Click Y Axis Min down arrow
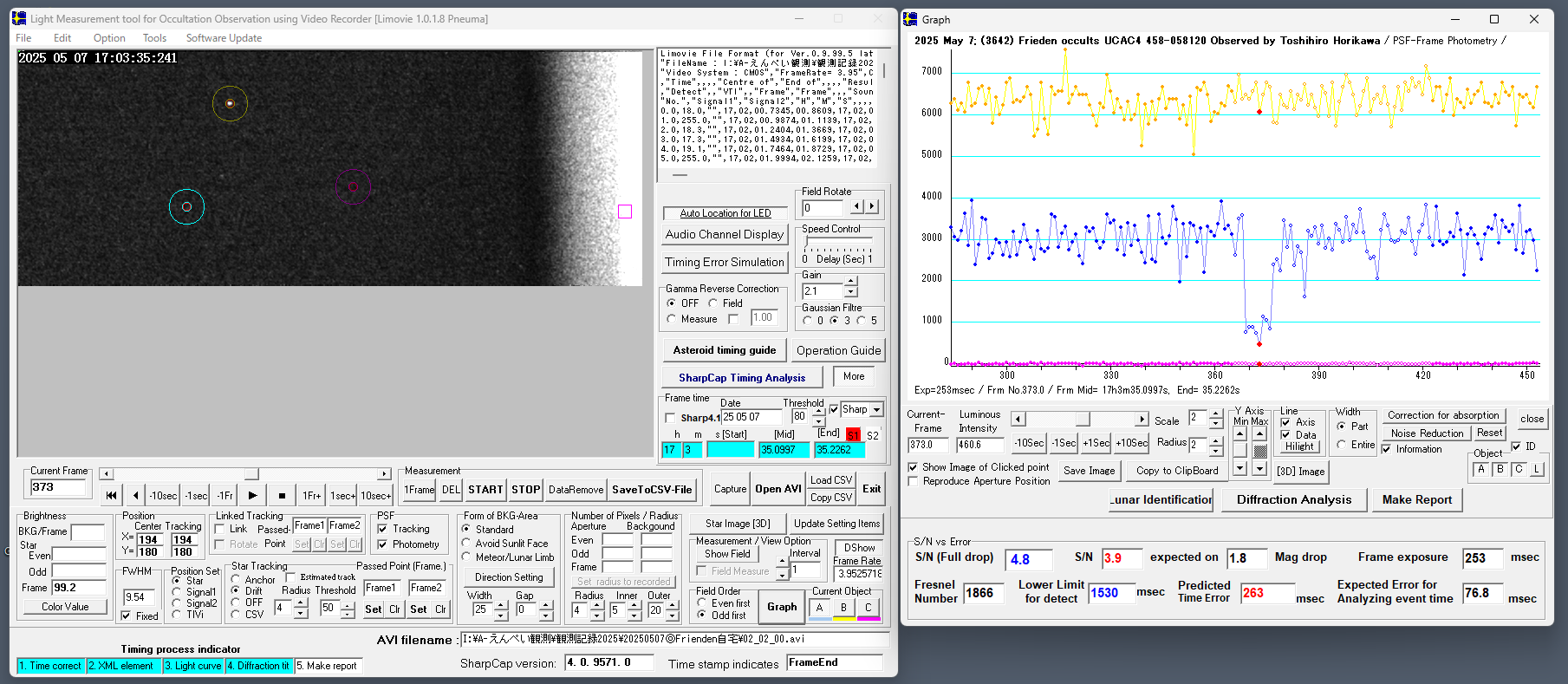 [1240, 468]
